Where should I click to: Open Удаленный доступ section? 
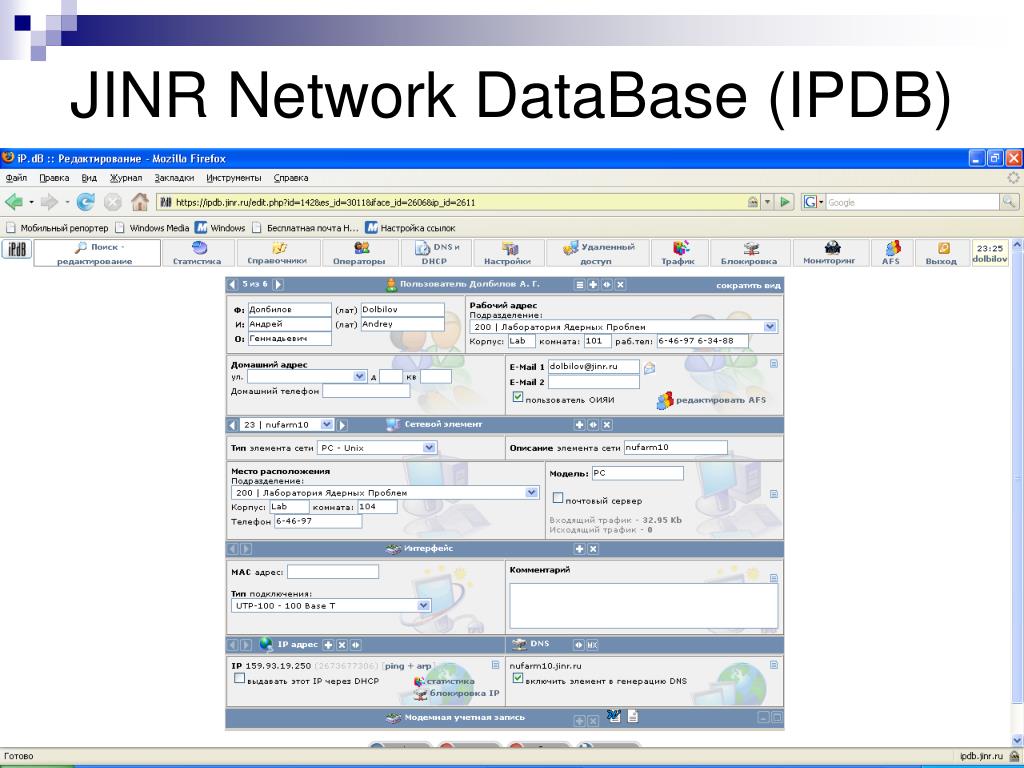point(598,253)
